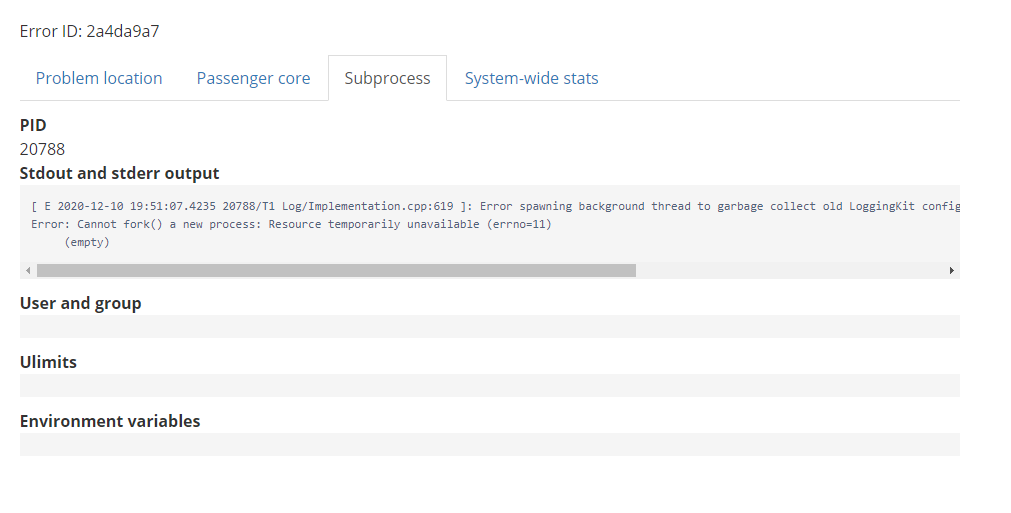Open the Problem location tab
This screenshot has width=1011, height=513.
[x=99, y=78]
